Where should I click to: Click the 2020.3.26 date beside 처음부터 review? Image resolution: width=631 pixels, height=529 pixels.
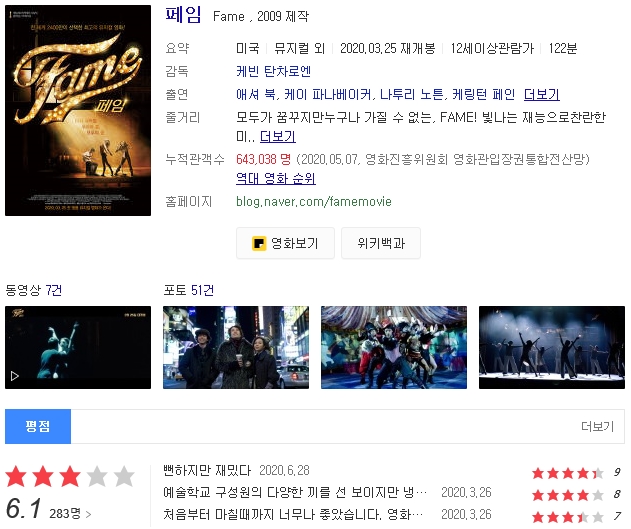click(x=466, y=514)
